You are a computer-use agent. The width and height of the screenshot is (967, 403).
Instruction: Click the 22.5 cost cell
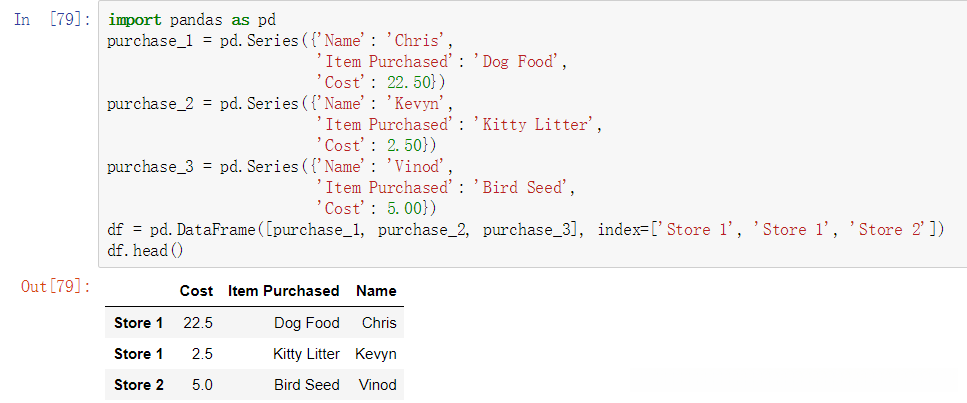pos(198,323)
